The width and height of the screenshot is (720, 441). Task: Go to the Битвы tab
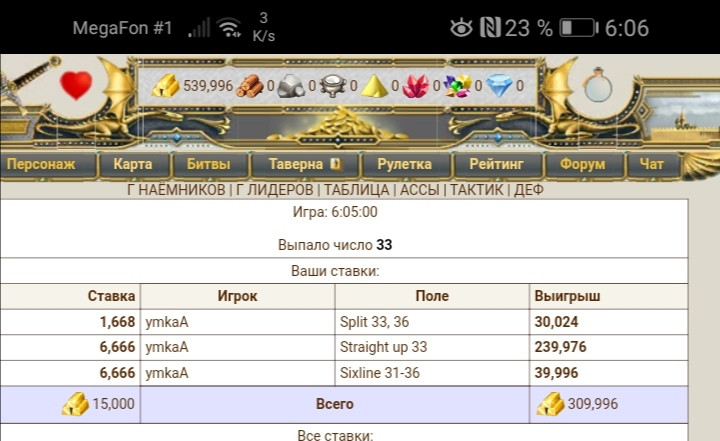click(x=208, y=164)
